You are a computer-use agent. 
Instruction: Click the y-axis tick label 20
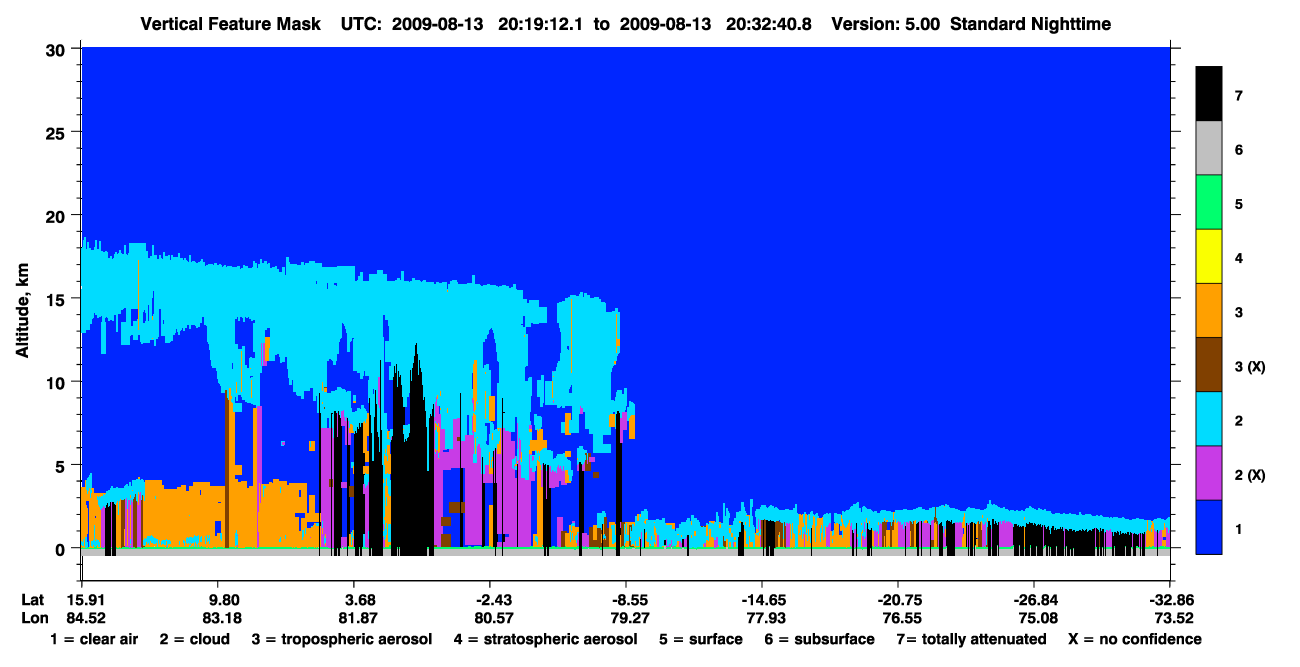pos(58,215)
